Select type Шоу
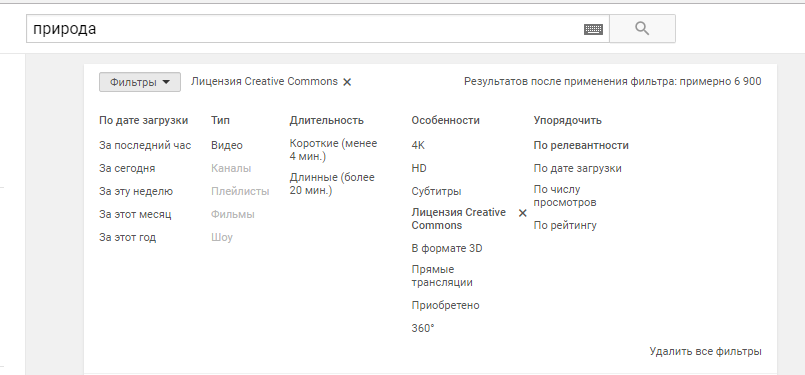 [222, 238]
